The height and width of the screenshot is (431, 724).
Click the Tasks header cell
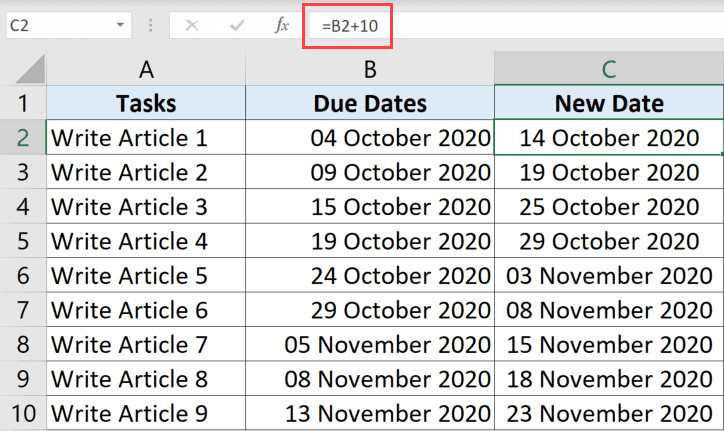coord(146,103)
